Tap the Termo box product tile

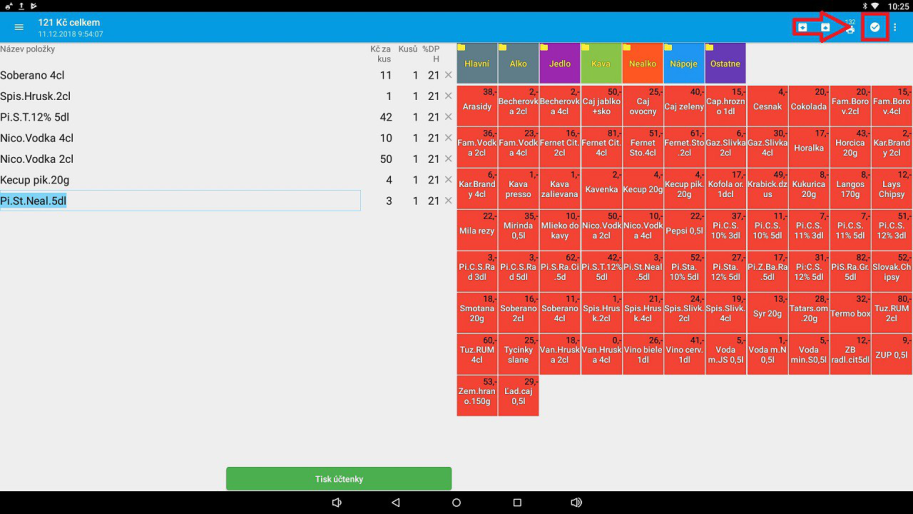pyautogui.click(x=849, y=313)
